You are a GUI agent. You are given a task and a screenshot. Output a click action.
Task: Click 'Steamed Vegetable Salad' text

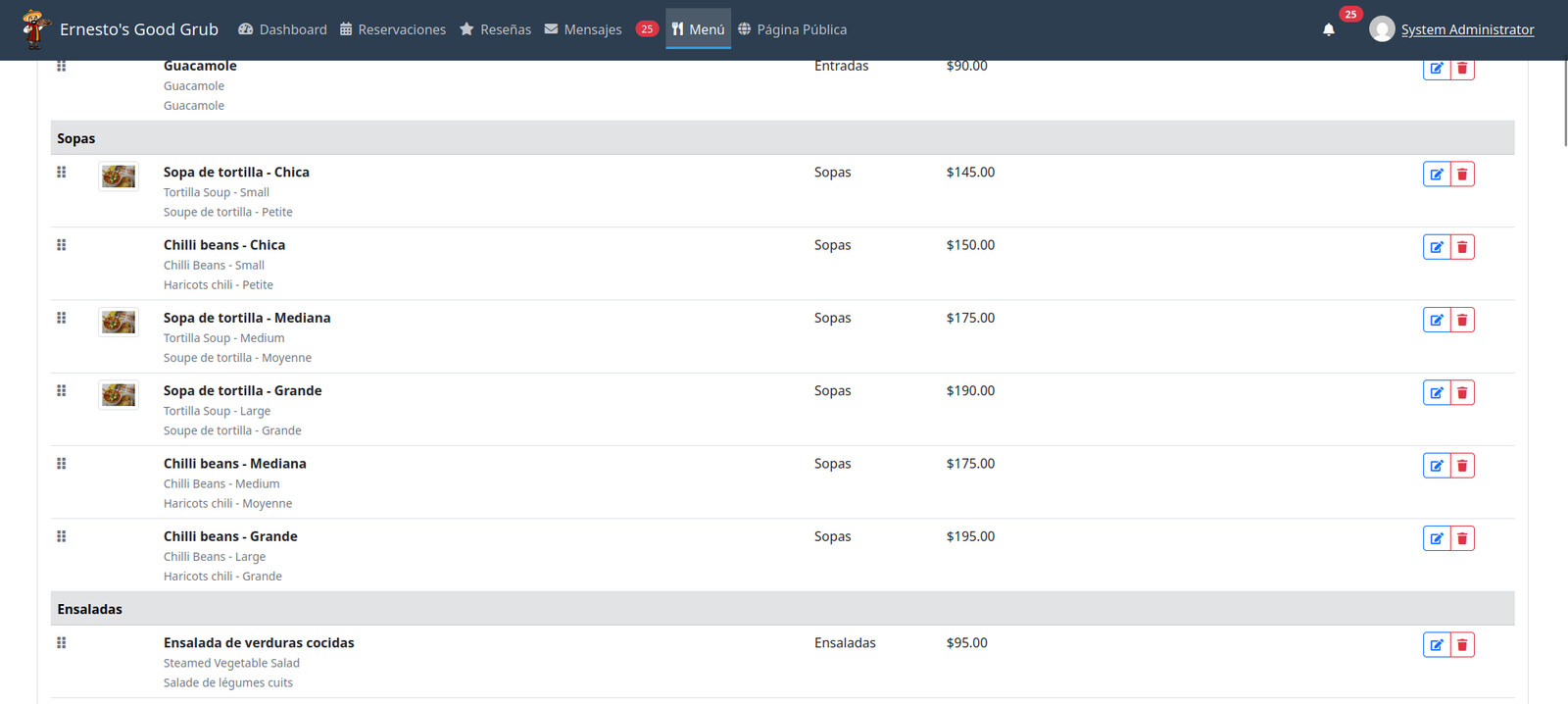(x=231, y=664)
